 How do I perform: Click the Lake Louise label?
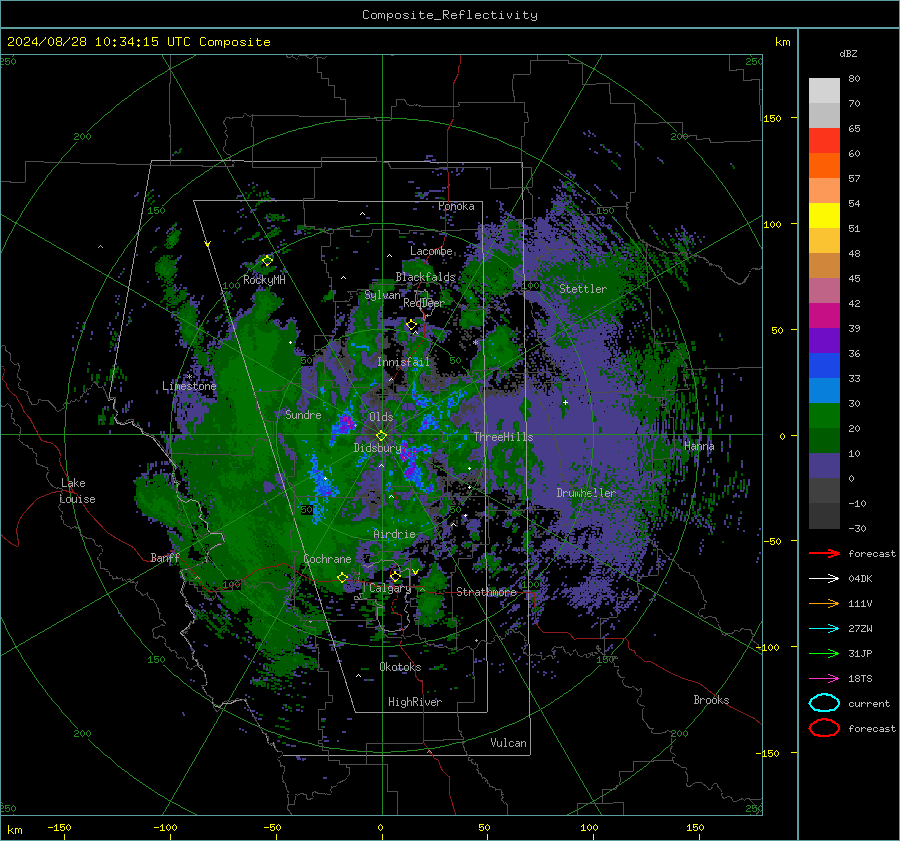(x=77, y=491)
